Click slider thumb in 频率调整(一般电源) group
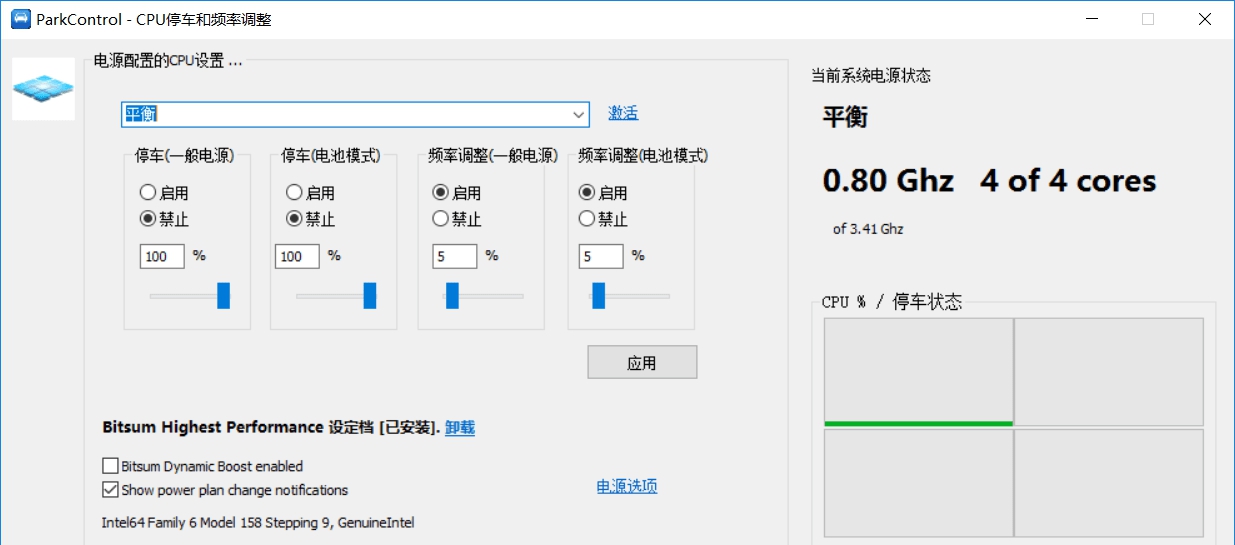This screenshot has height=545, width=1235. coord(452,295)
